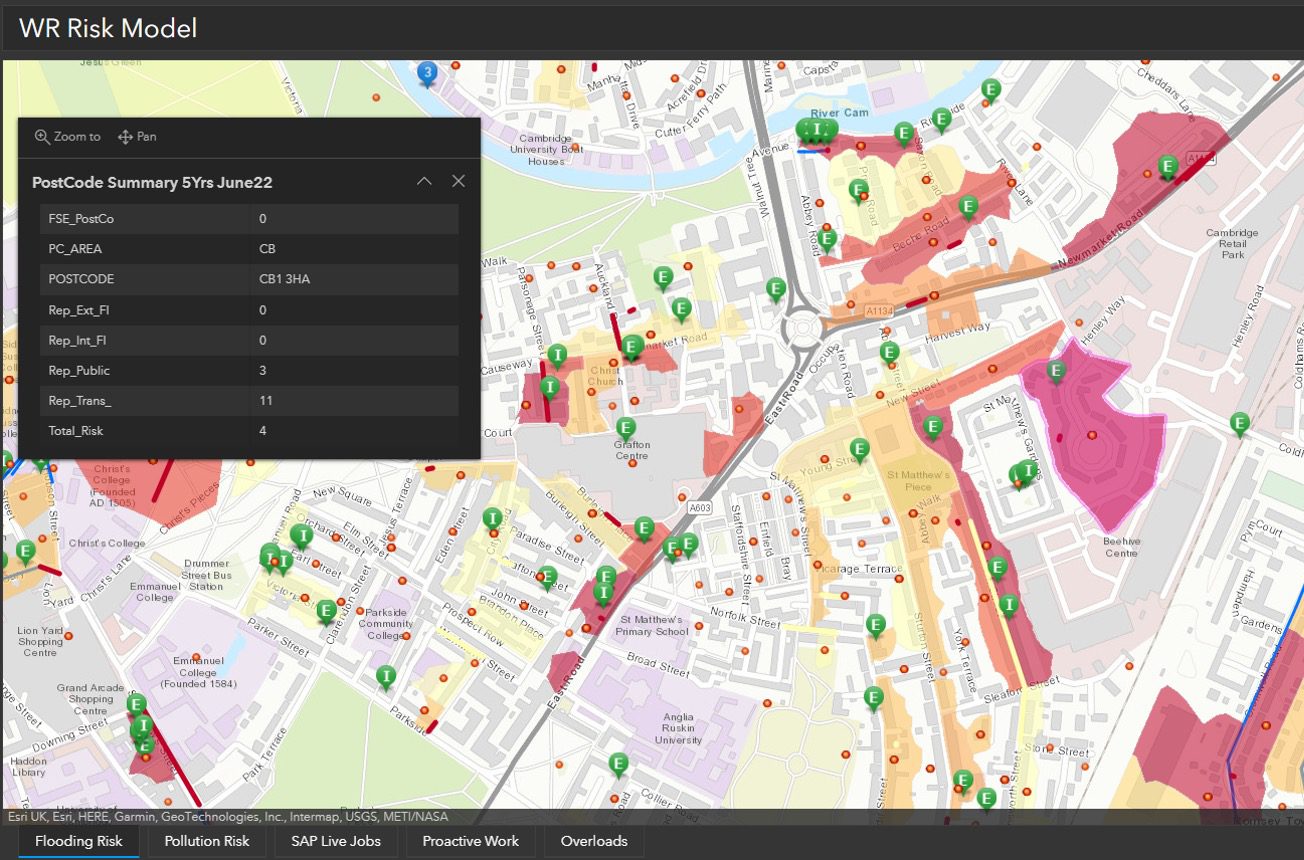Click the highlighted pink Beehive Centre risk polygon
Image resolution: width=1304 pixels, height=860 pixels.
click(1110, 460)
